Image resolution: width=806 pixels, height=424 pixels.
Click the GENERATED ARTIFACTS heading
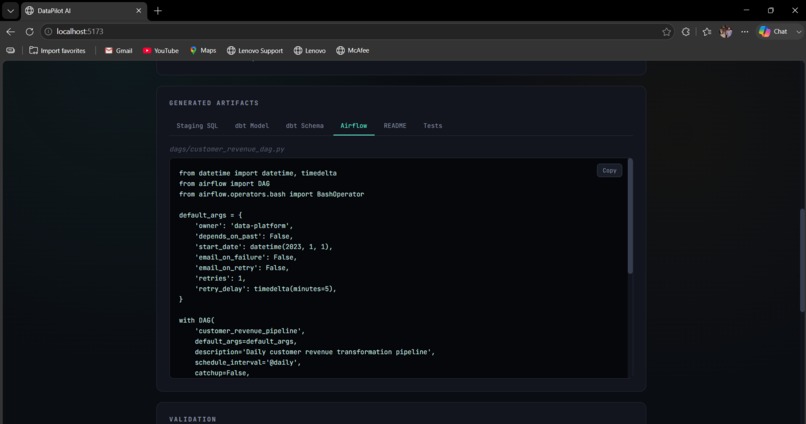click(214, 103)
